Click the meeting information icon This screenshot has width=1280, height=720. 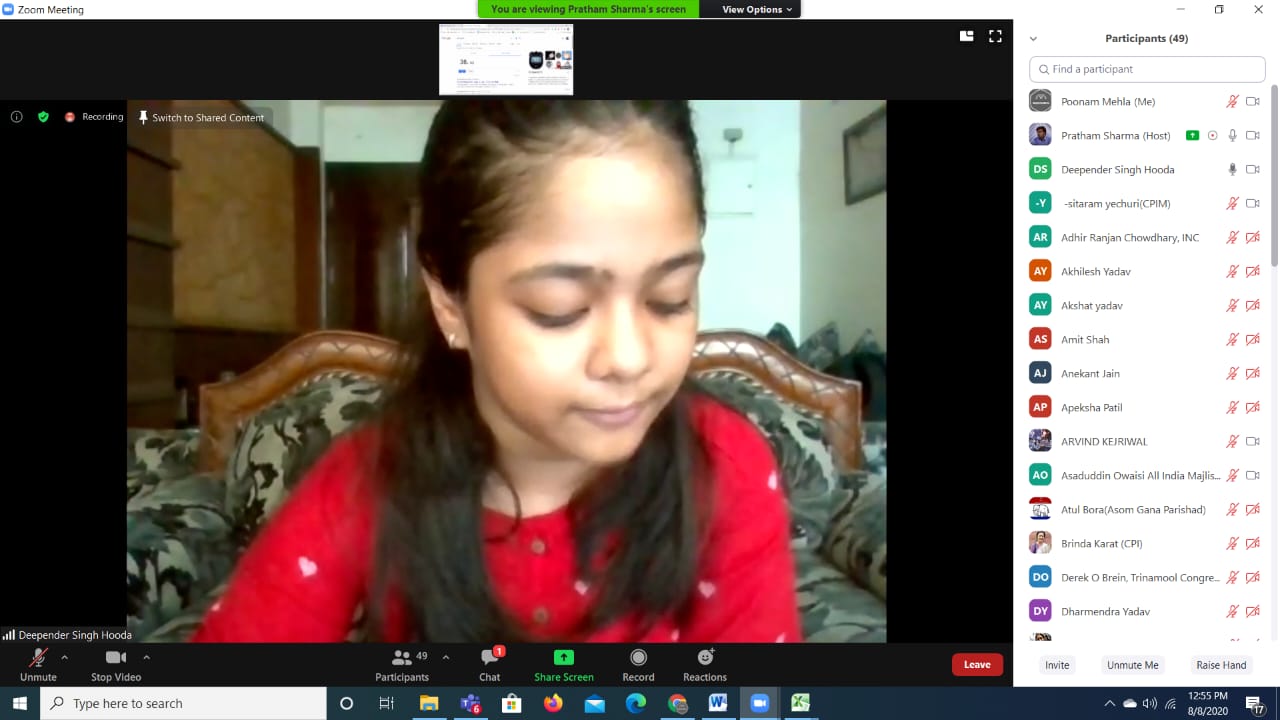(x=17, y=117)
